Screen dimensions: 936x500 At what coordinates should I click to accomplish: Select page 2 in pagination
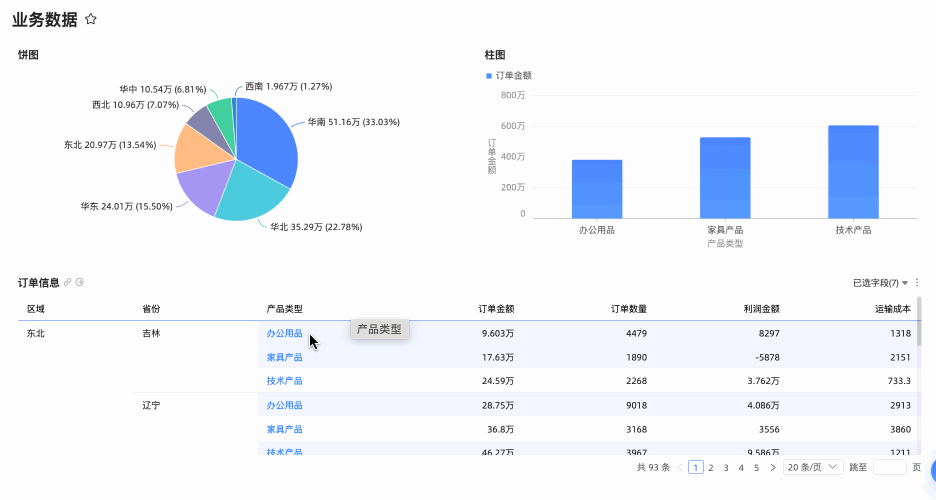[711, 468]
